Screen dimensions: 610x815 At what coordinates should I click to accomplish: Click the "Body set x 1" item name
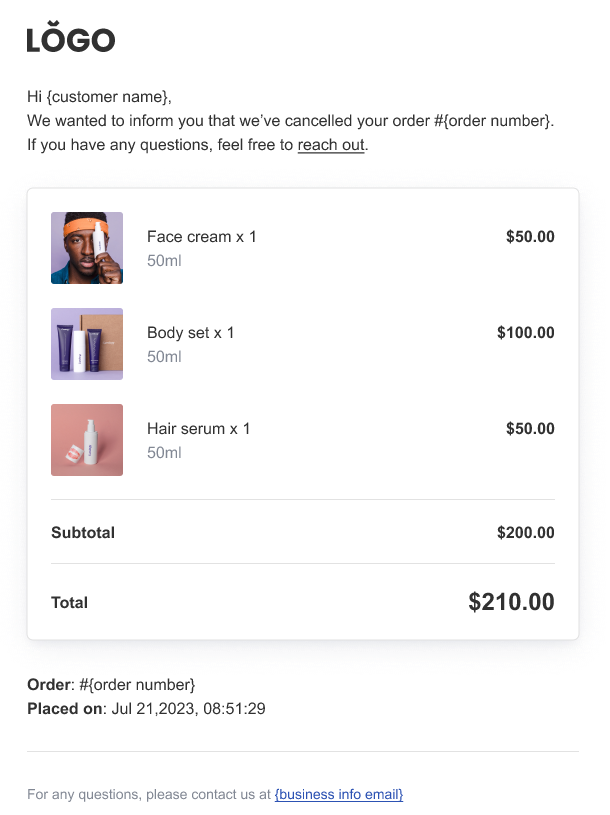click(x=191, y=333)
